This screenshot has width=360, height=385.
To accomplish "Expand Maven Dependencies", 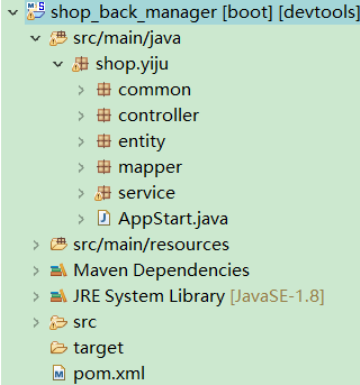I will [x=36, y=271].
